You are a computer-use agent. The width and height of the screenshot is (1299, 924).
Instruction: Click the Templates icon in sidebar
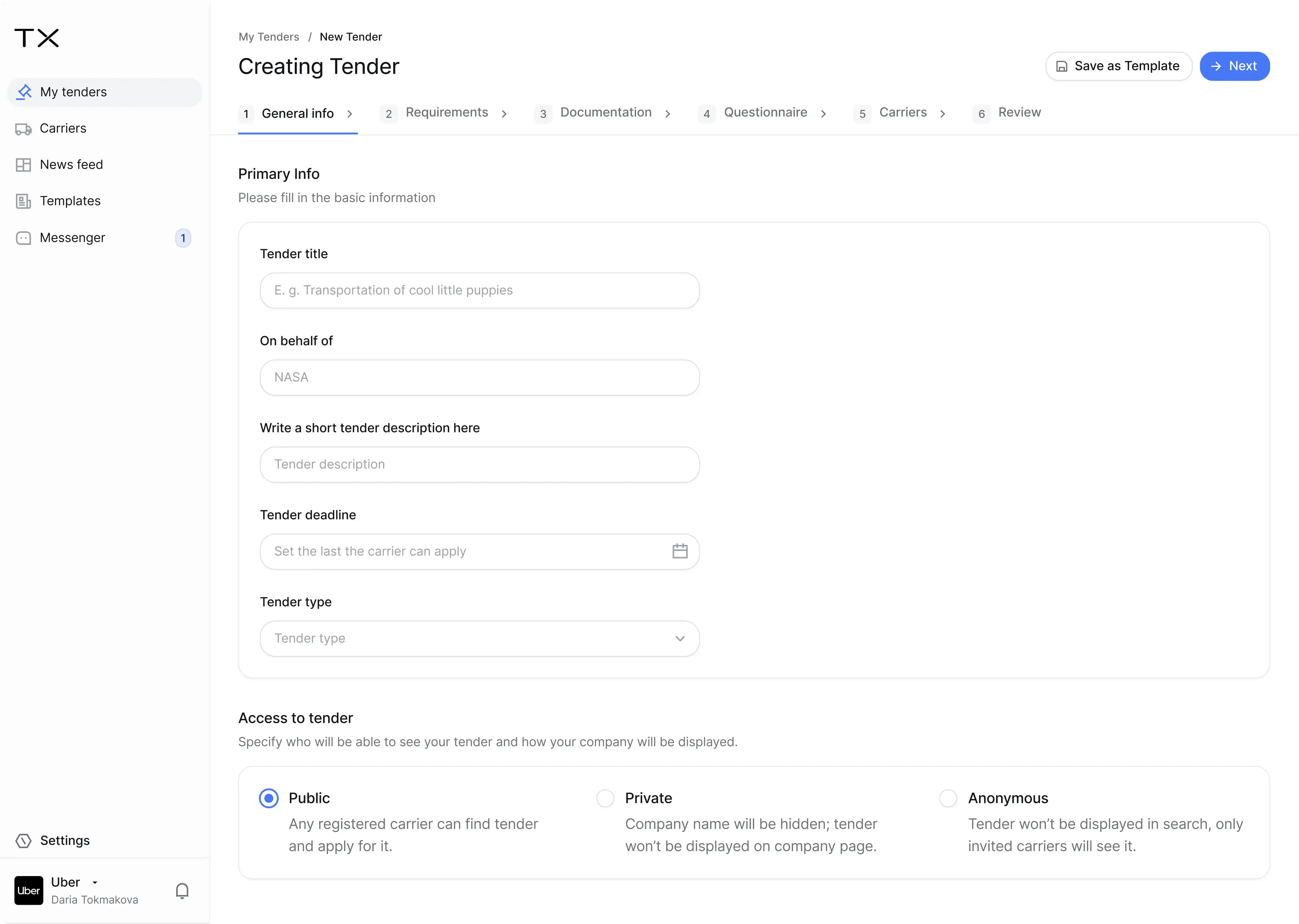[x=23, y=201]
